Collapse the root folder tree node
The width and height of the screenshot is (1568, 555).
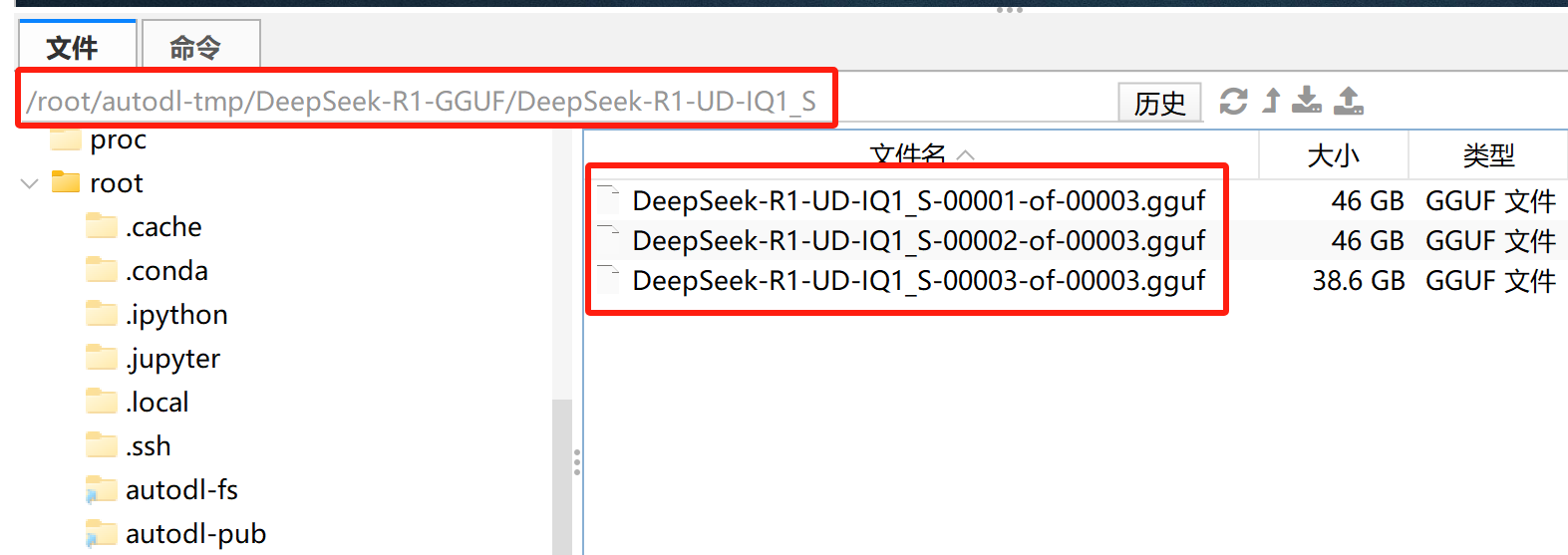pyautogui.click(x=30, y=183)
